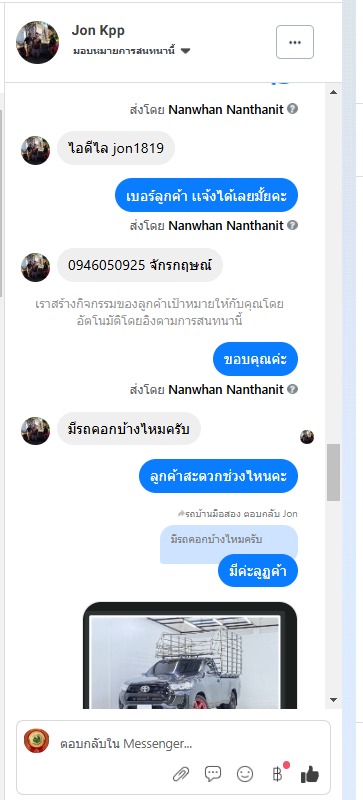Open Jon Kpp profile picture in header
This screenshot has height=800, width=363.
[37, 42]
